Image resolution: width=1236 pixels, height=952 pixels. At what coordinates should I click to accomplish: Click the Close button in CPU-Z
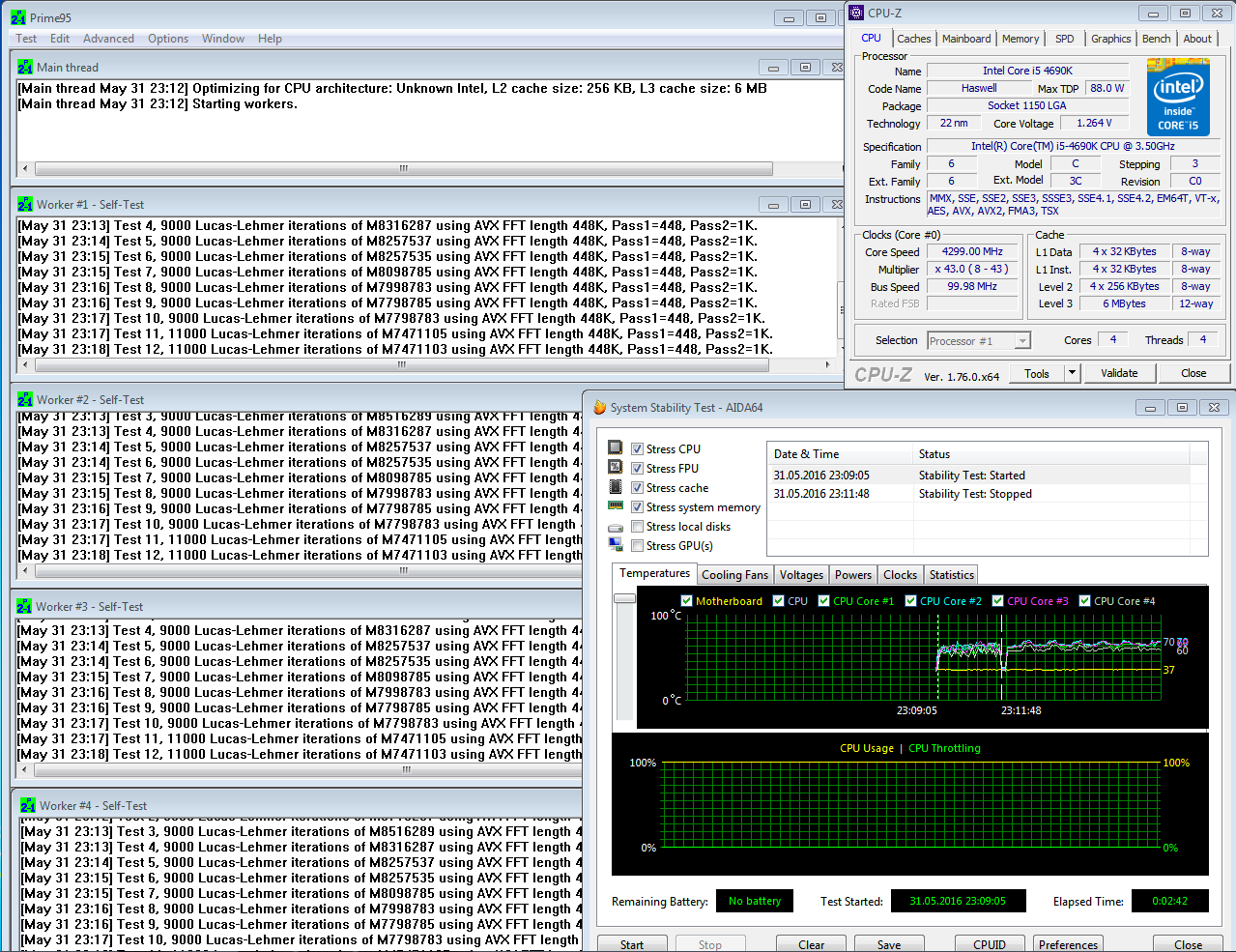tap(1193, 373)
